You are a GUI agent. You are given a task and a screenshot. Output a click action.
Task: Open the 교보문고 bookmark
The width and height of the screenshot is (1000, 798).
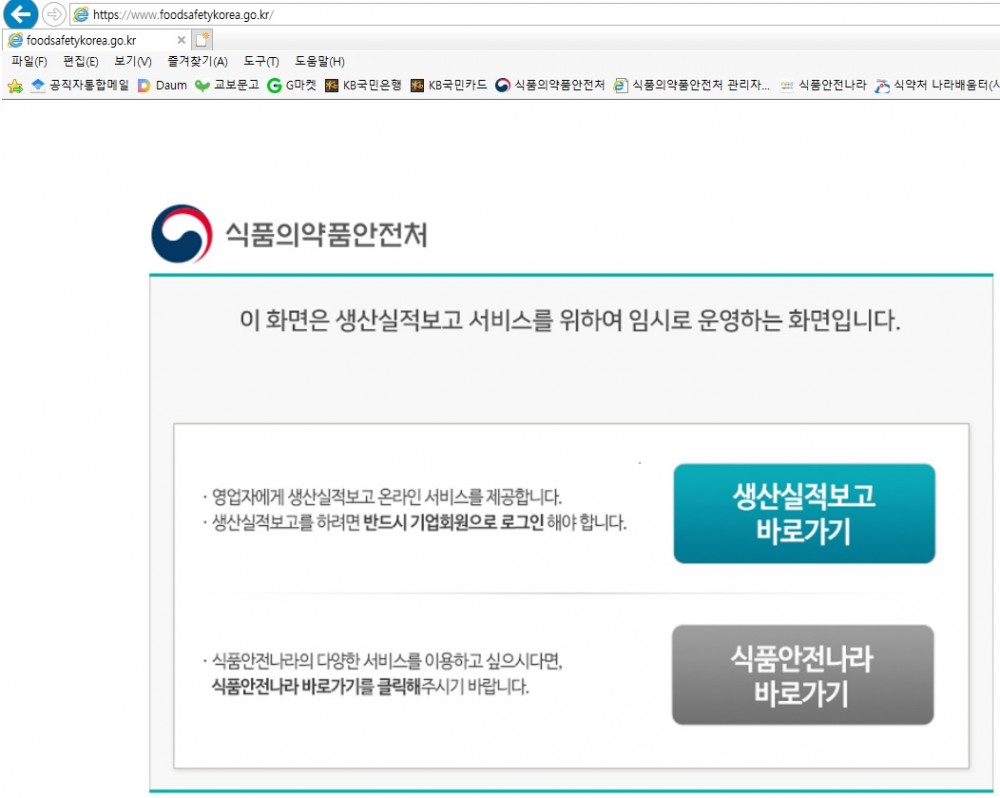(227, 85)
